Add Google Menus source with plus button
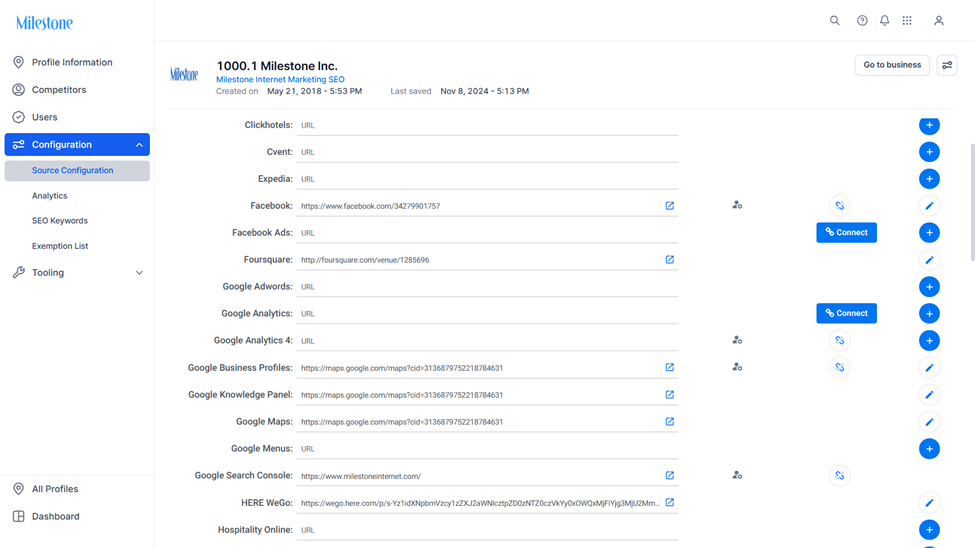This screenshot has width=975, height=548. click(x=929, y=448)
